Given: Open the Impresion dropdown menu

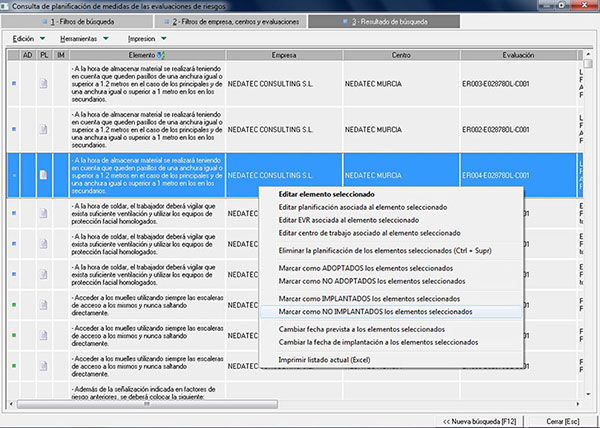Looking at the screenshot, I should pyautogui.click(x=147, y=39).
